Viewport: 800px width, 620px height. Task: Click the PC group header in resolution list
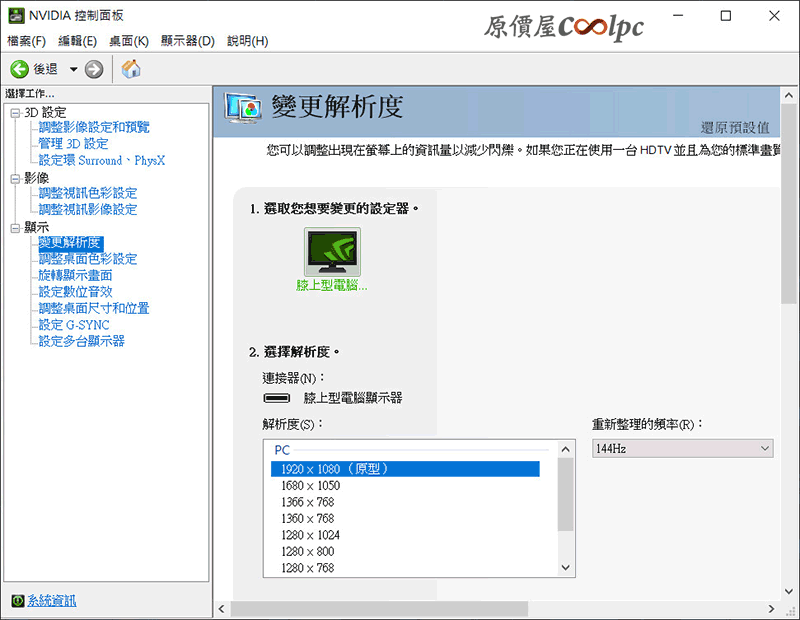point(282,451)
